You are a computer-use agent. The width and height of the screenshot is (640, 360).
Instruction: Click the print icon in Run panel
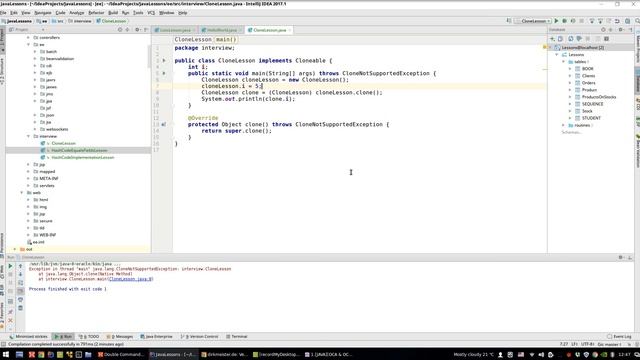[x=20, y=300]
